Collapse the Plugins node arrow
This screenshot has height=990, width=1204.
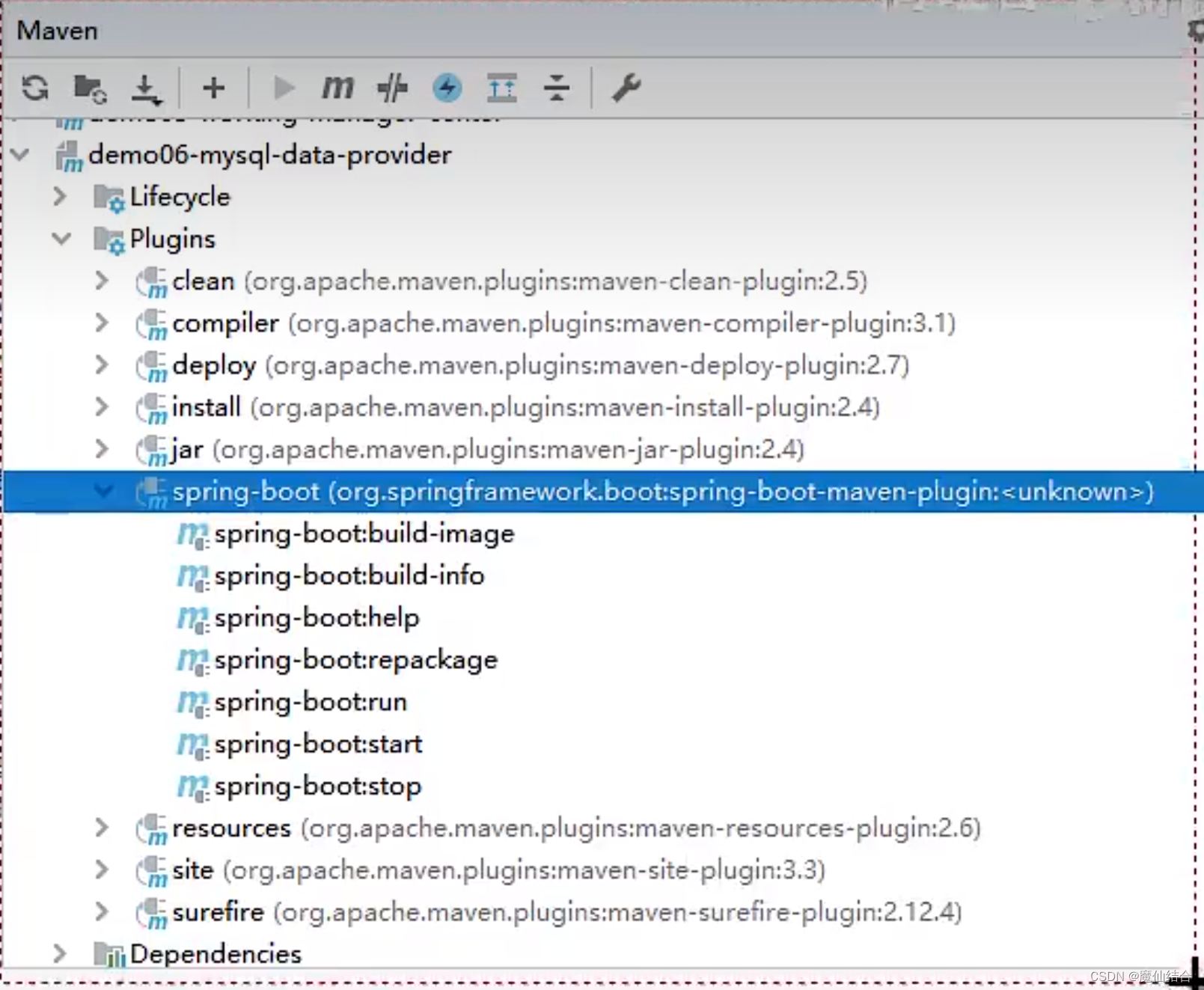click(x=61, y=239)
